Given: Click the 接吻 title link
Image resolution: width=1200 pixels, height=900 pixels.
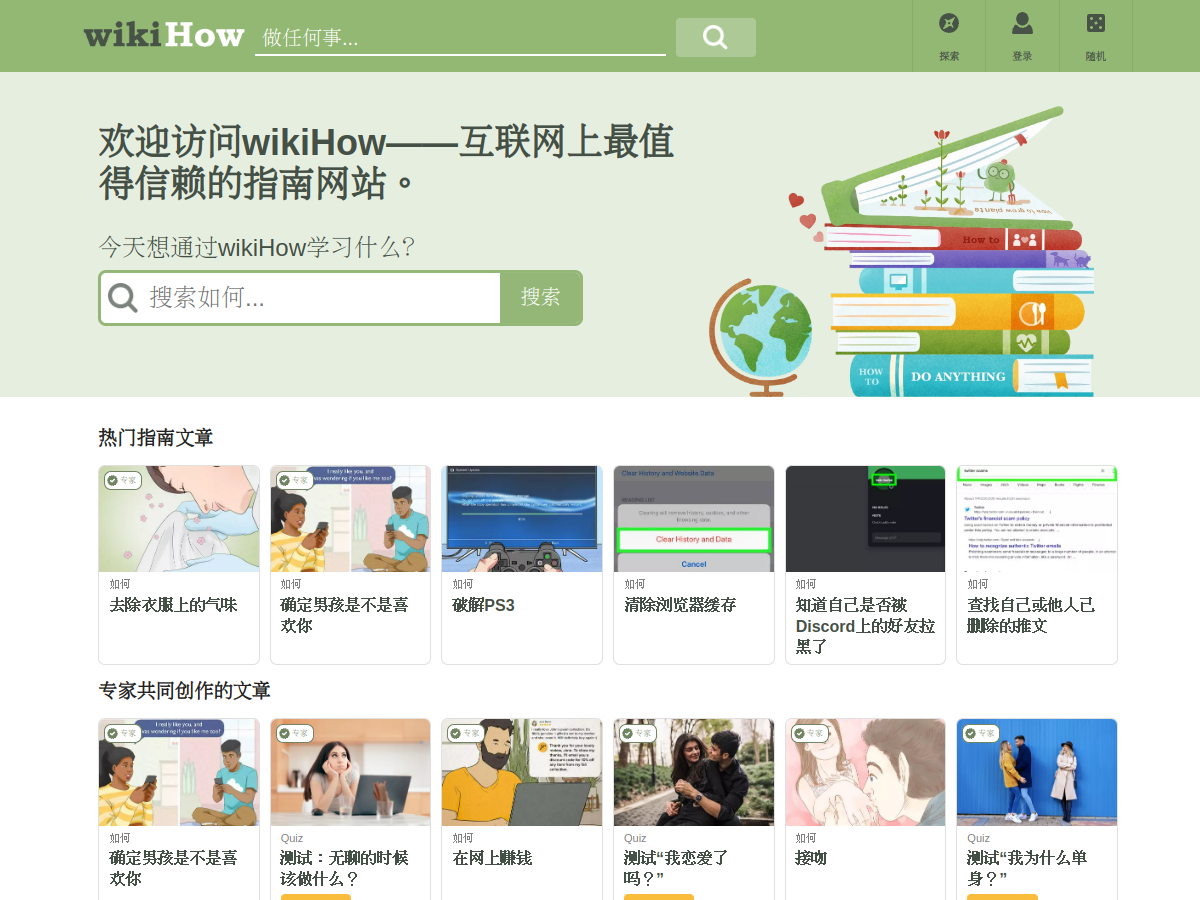Looking at the screenshot, I should tap(812, 858).
